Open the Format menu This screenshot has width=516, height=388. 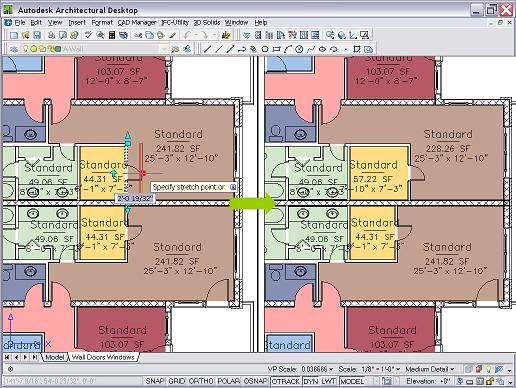[x=102, y=22]
